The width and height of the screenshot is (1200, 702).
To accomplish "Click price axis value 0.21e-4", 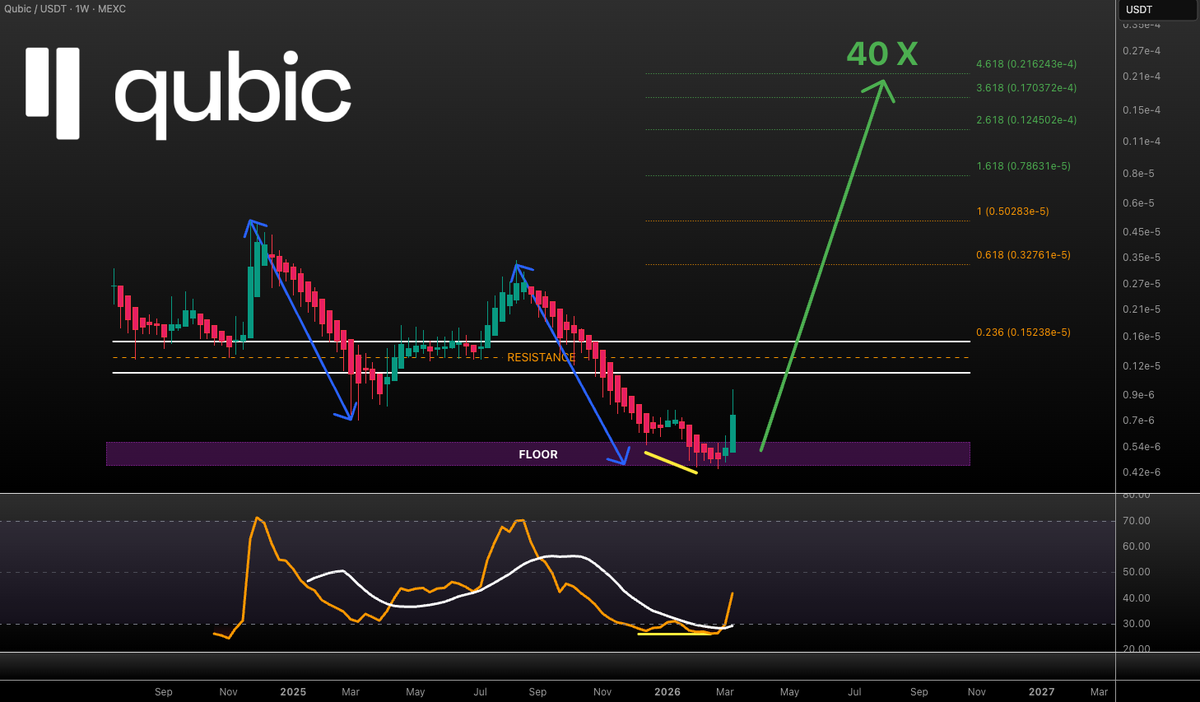I will (1143, 76).
